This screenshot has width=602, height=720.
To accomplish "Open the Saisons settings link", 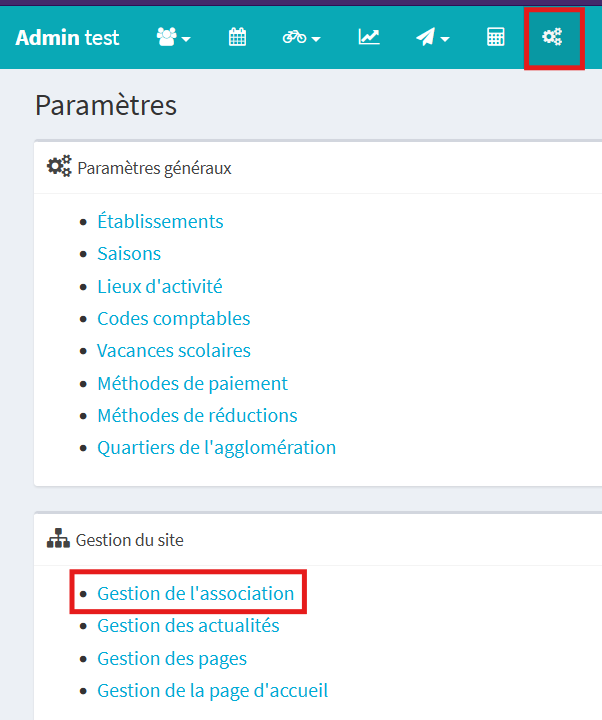I will click(129, 253).
